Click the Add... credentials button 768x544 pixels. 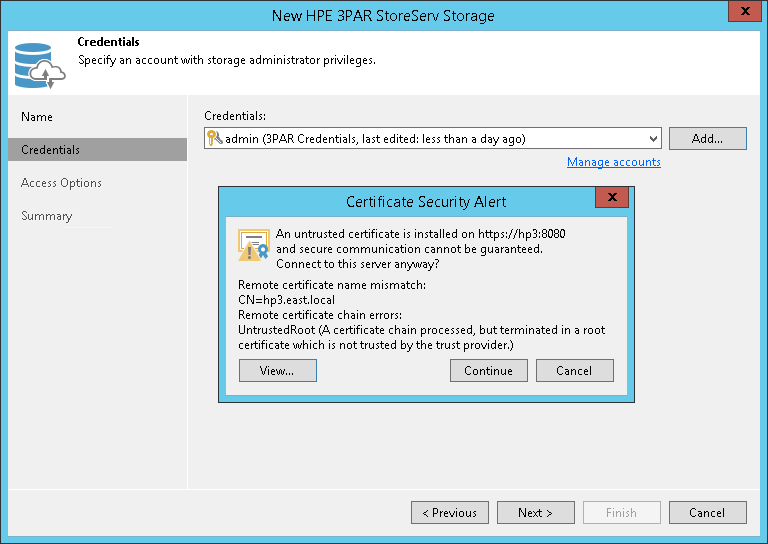(707, 139)
